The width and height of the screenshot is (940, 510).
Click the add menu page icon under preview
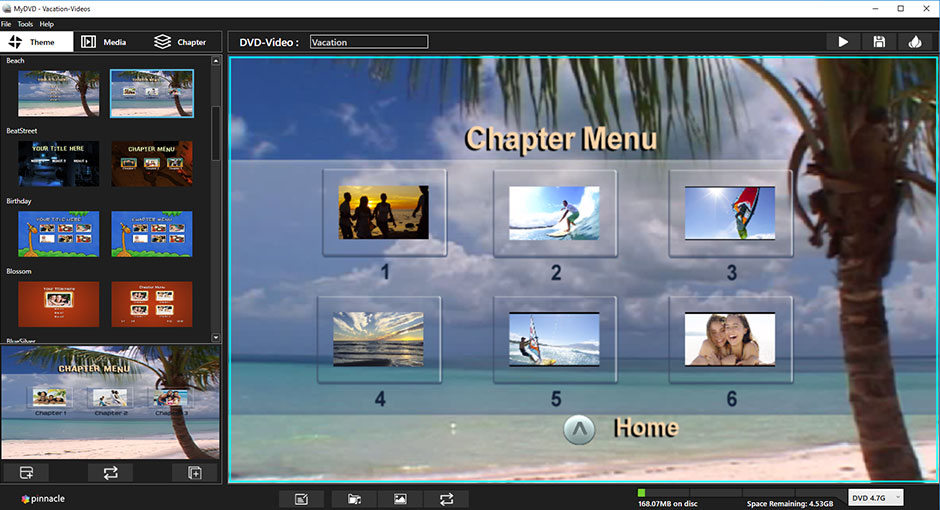(195, 473)
